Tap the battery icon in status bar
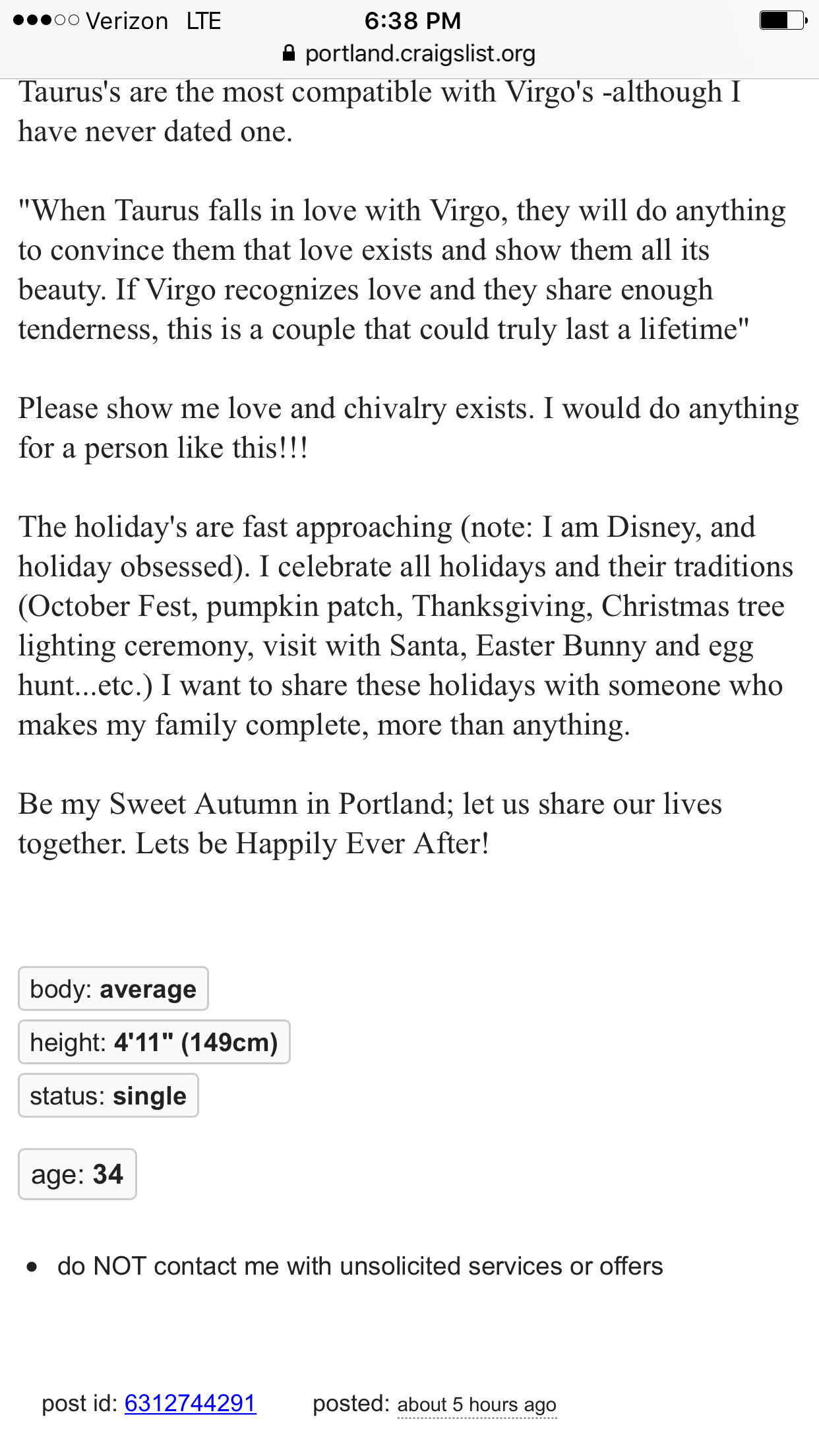This screenshot has height=1456, width=819. pyautogui.click(x=783, y=20)
